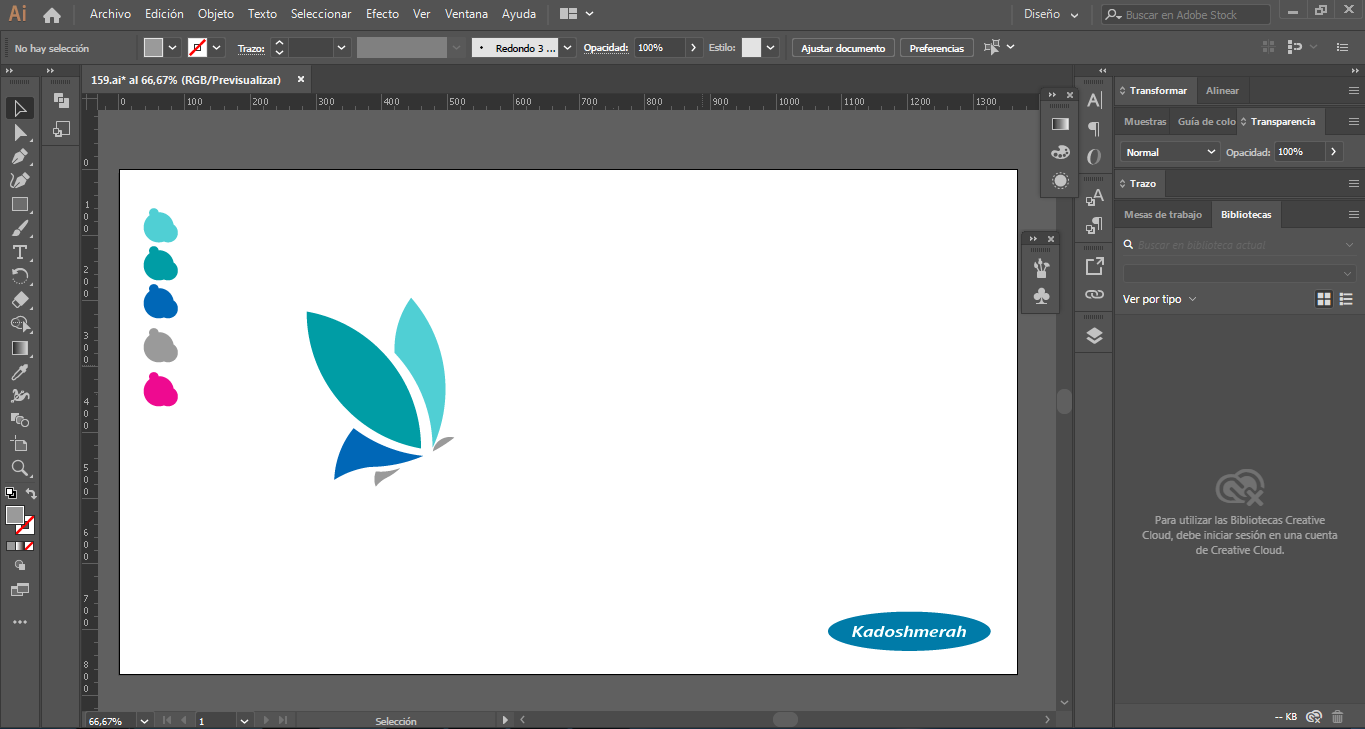Open the Objeto menu
Viewport: 1365px width, 729px height.
pyautogui.click(x=216, y=14)
